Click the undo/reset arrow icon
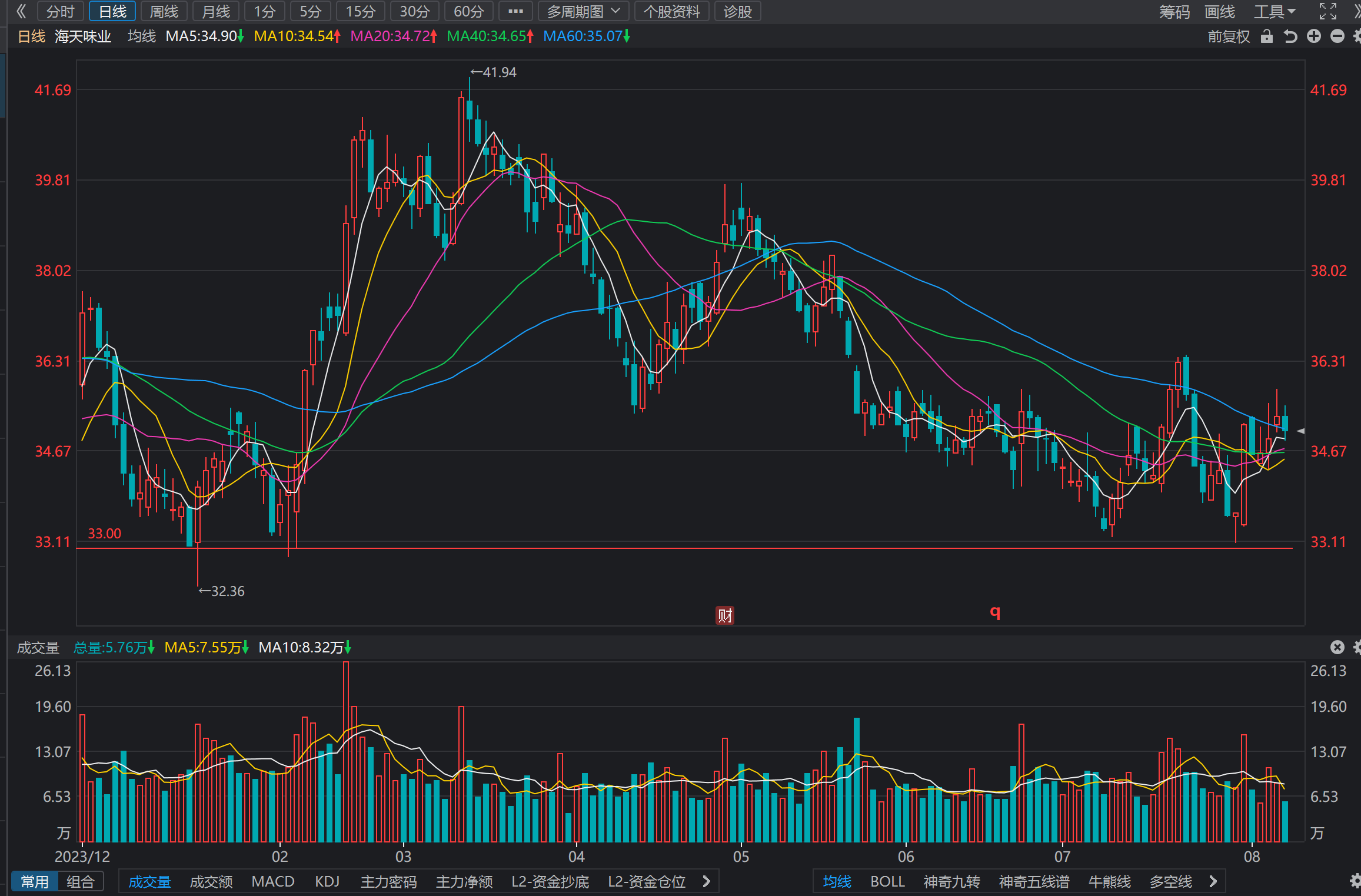1361x896 pixels. pos(1290,36)
